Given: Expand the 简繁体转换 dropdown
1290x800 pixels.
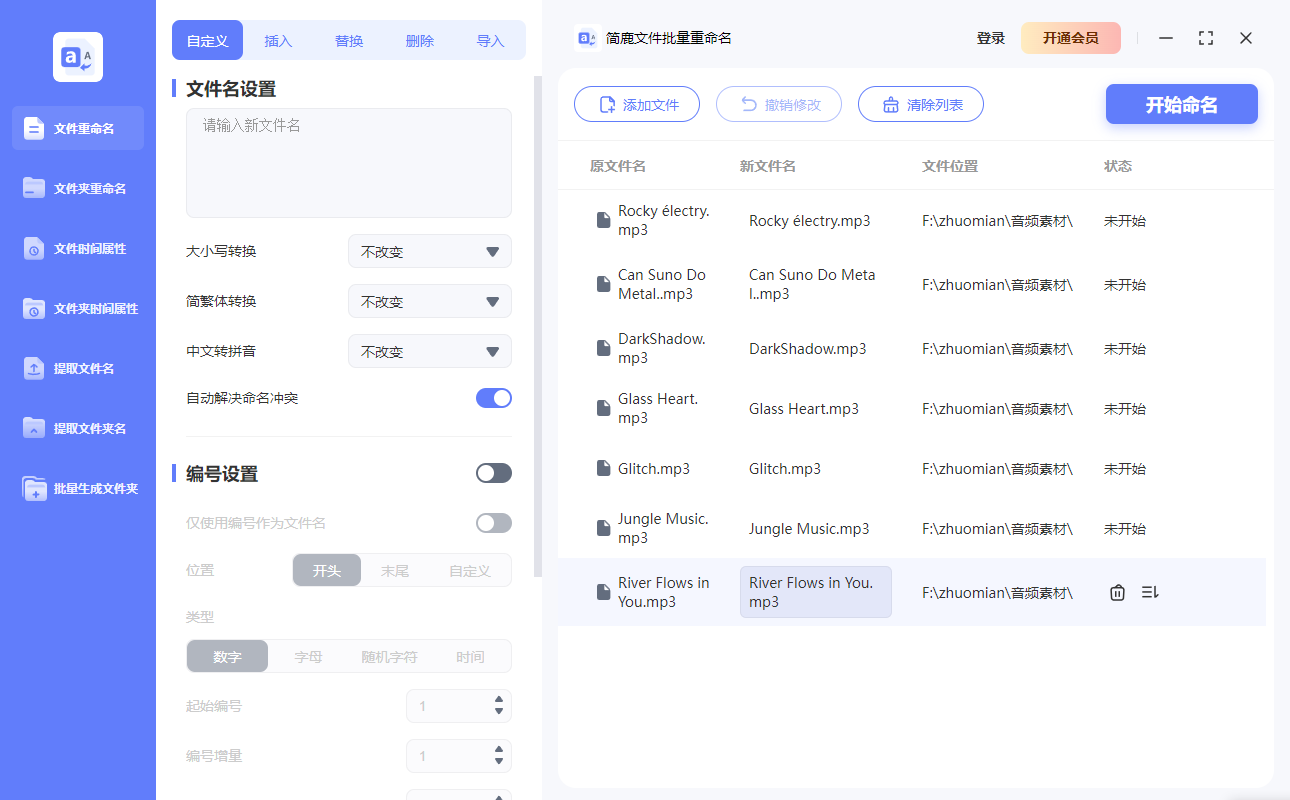Looking at the screenshot, I should 429,301.
